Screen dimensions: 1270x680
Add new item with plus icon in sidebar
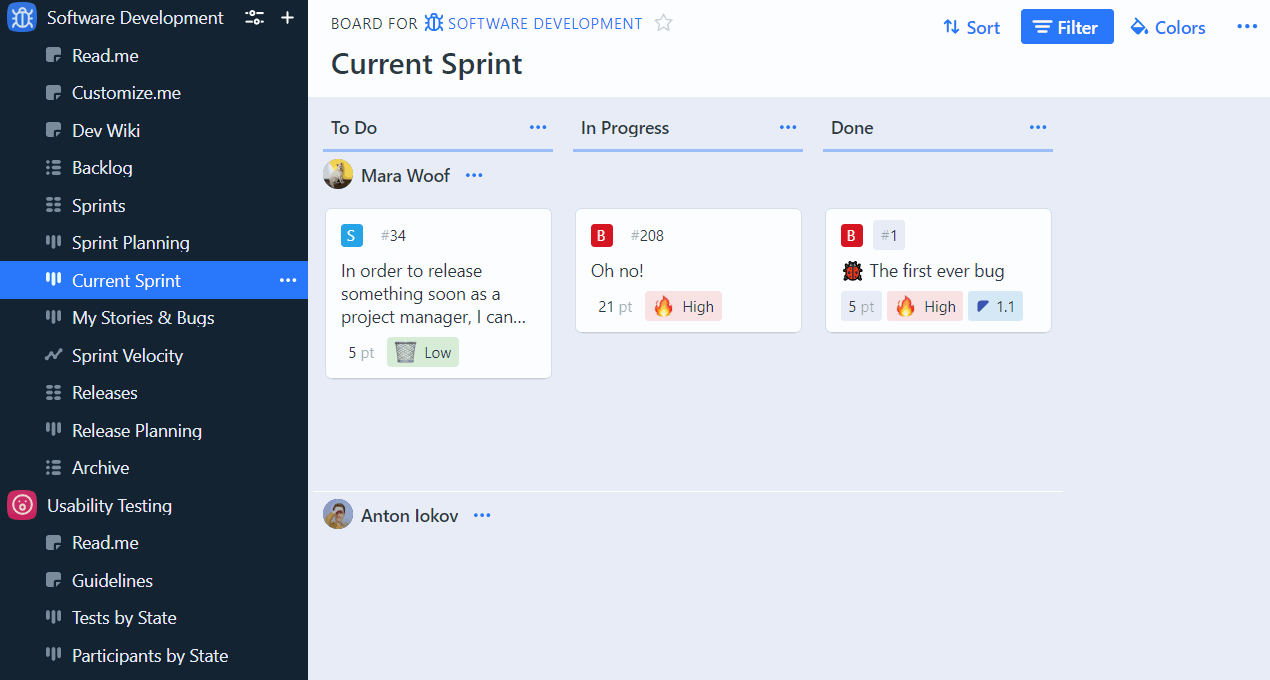(288, 18)
